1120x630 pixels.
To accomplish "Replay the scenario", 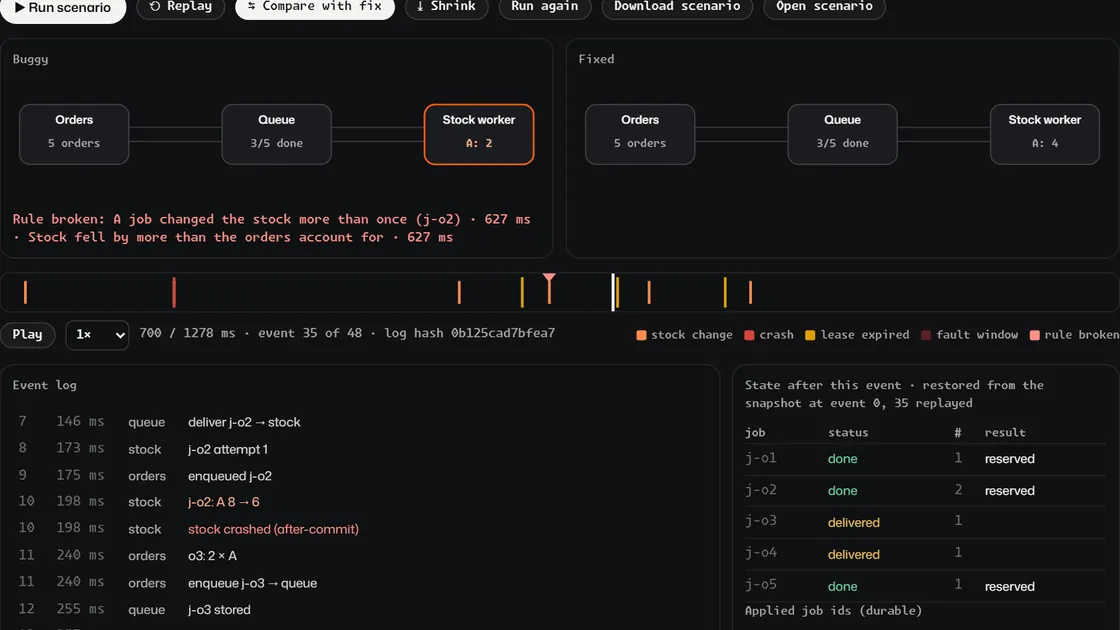I will point(181,7).
